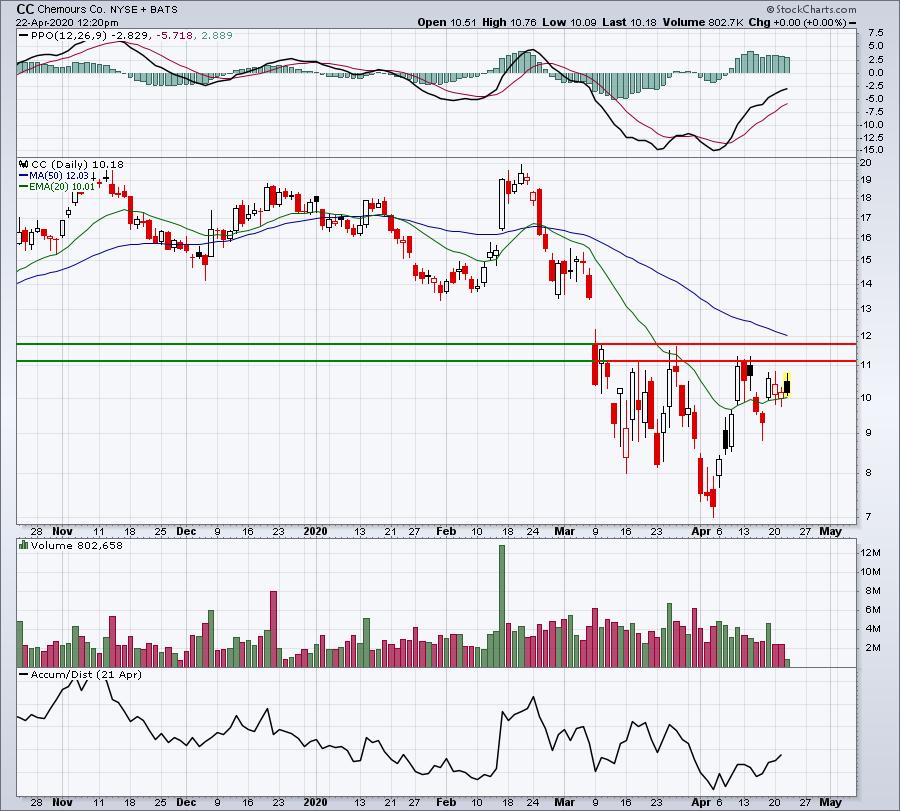Click the candlestick icon beside CC (Daily)
Viewport: 900px width, 811px height.
(24, 164)
